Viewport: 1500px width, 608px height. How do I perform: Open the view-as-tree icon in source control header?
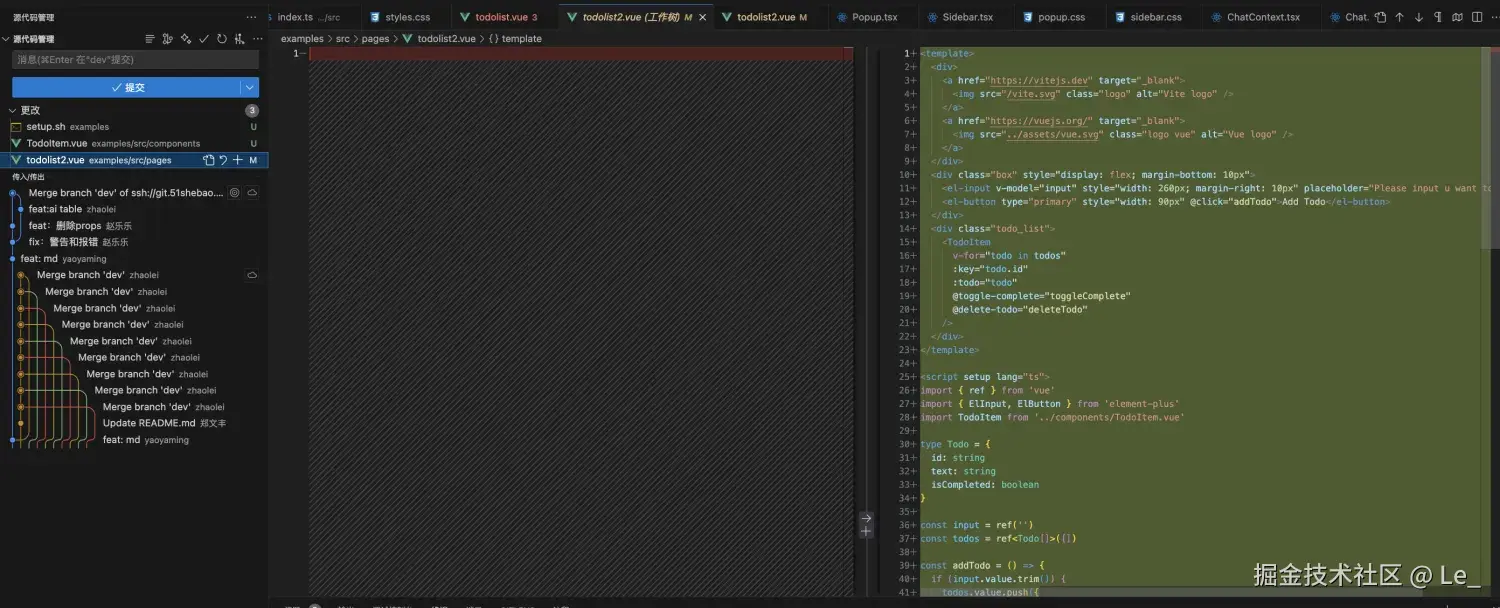(150, 39)
